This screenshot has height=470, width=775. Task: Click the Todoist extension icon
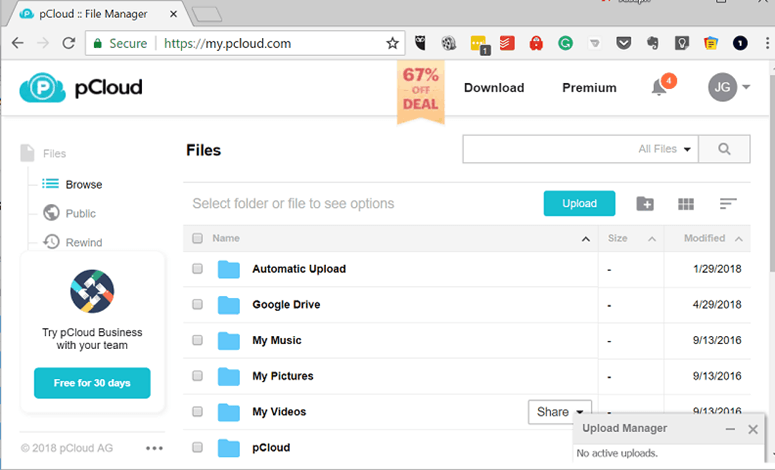[507, 43]
